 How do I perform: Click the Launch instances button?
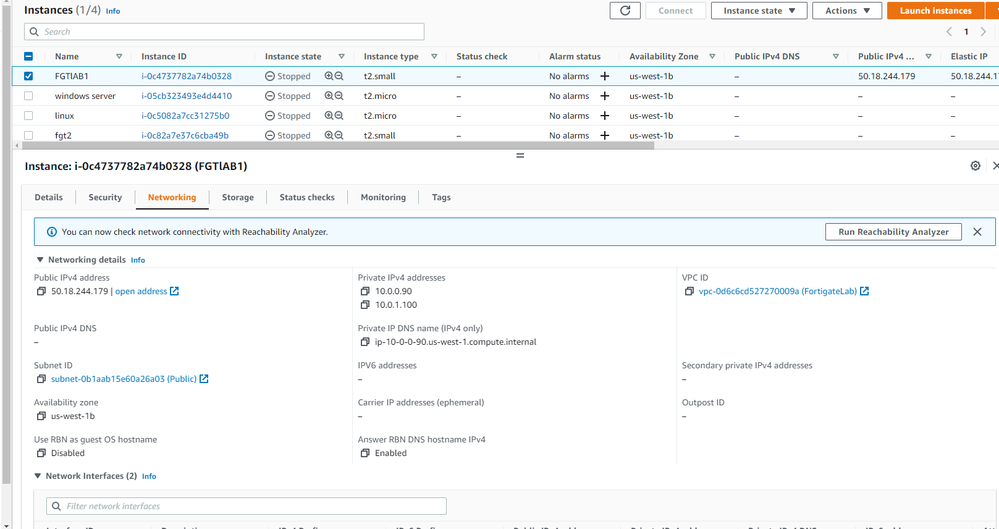pyautogui.click(x=935, y=11)
